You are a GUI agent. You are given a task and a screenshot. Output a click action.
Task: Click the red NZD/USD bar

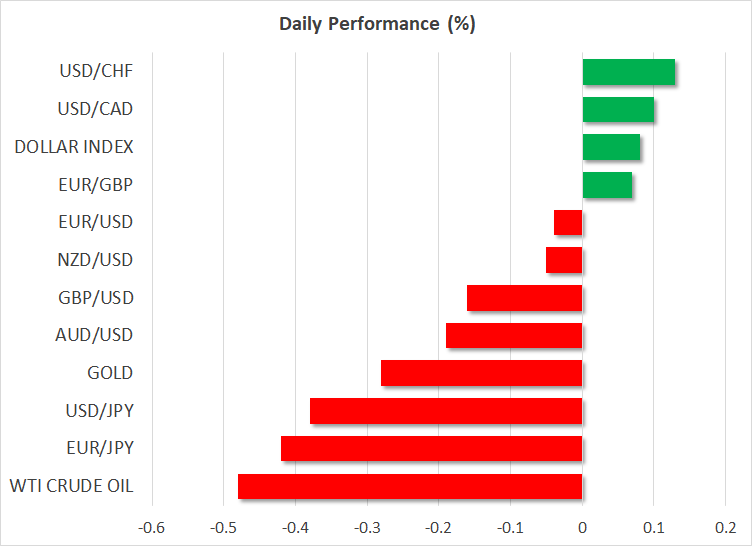coord(564,260)
